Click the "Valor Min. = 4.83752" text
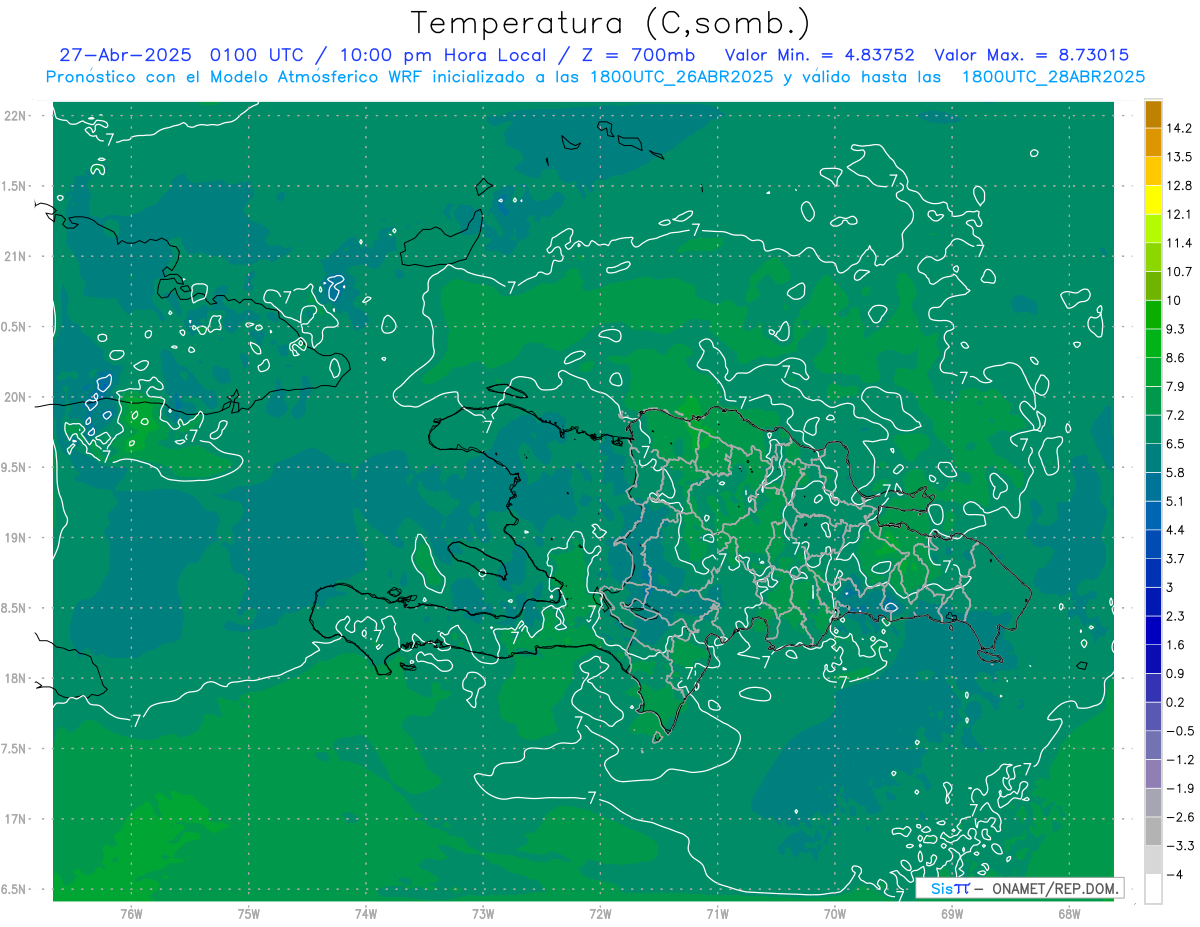1200x927 pixels. point(821,55)
